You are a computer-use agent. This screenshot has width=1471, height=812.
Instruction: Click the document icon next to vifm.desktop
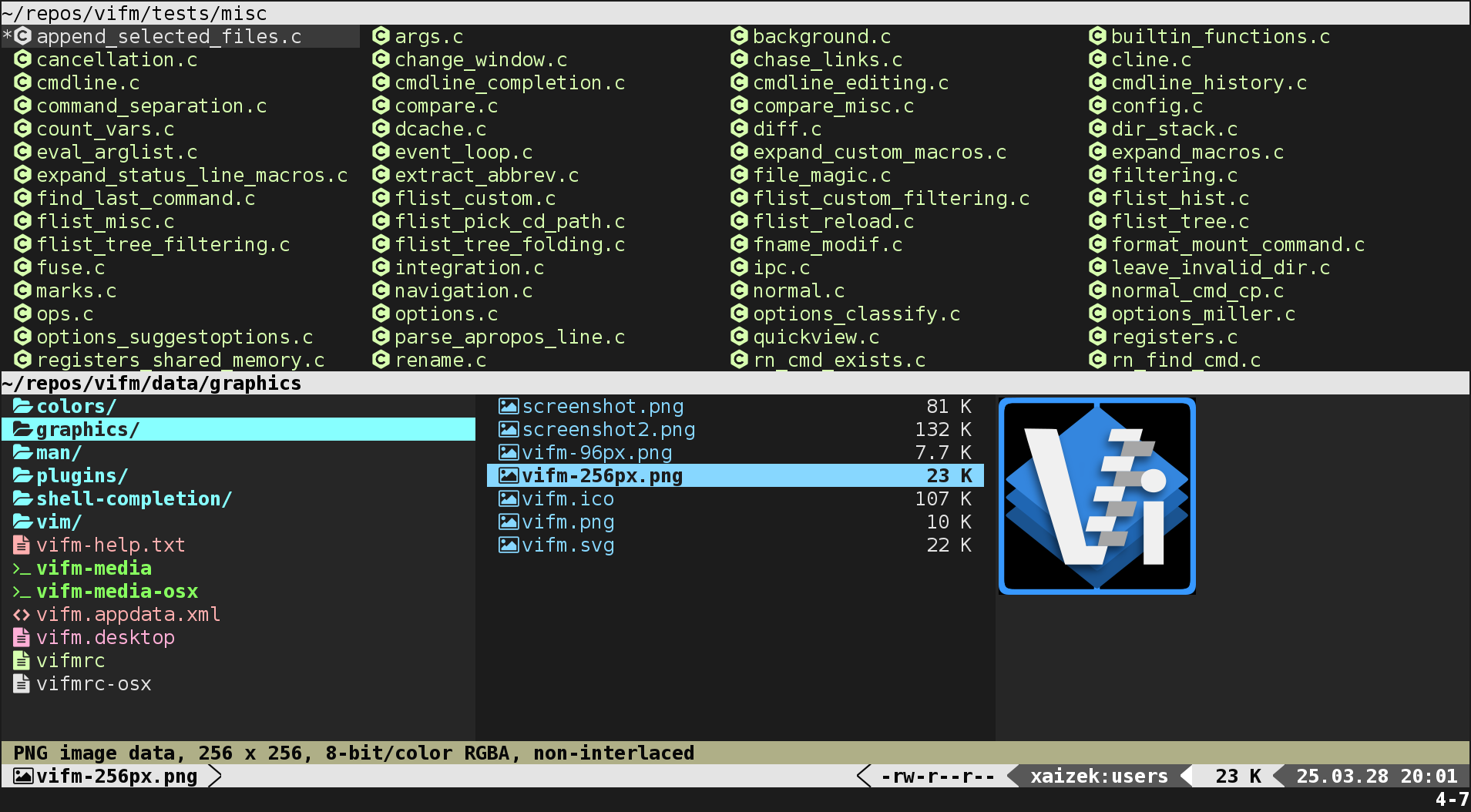click(x=22, y=637)
